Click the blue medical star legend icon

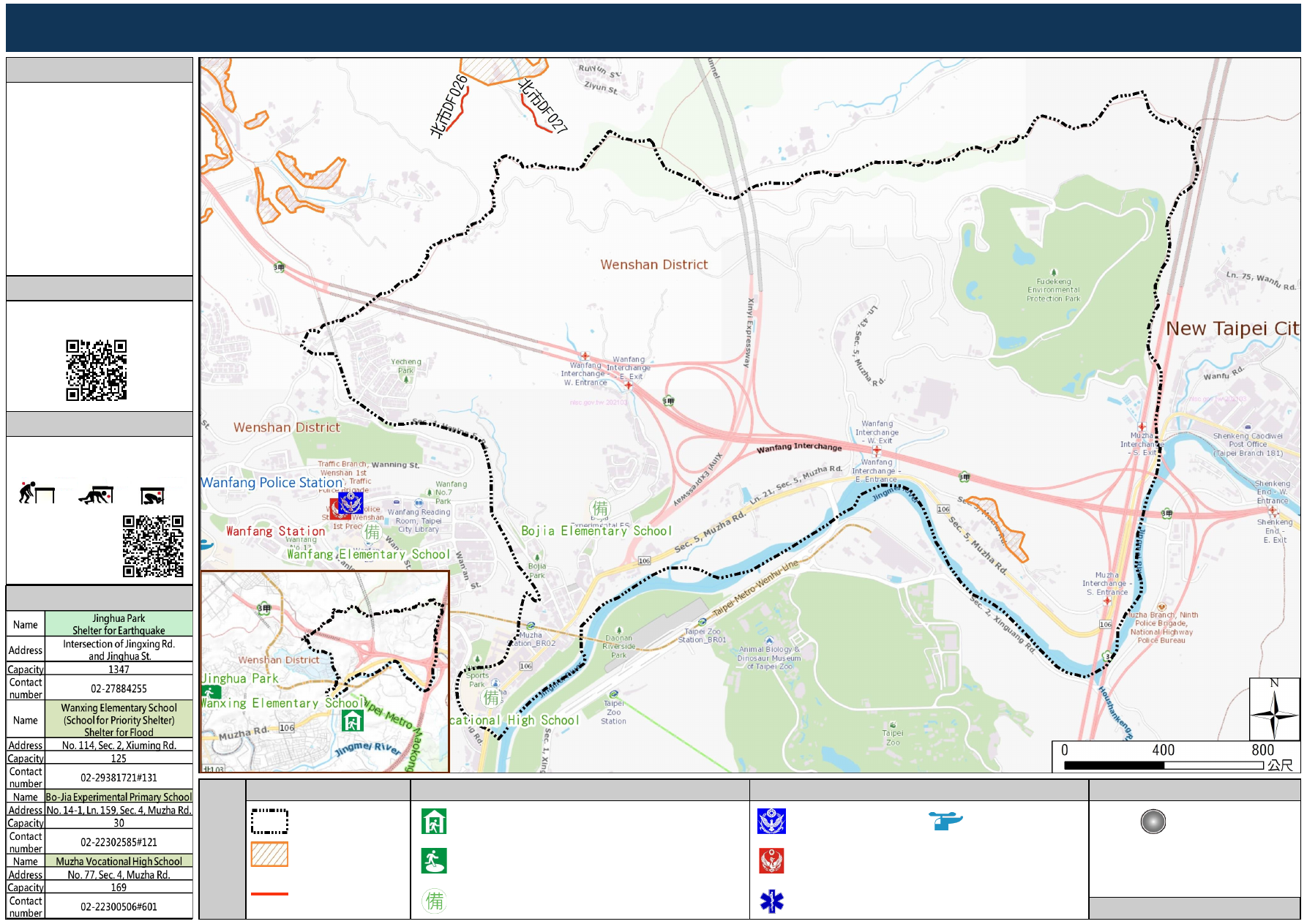(x=771, y=901)
